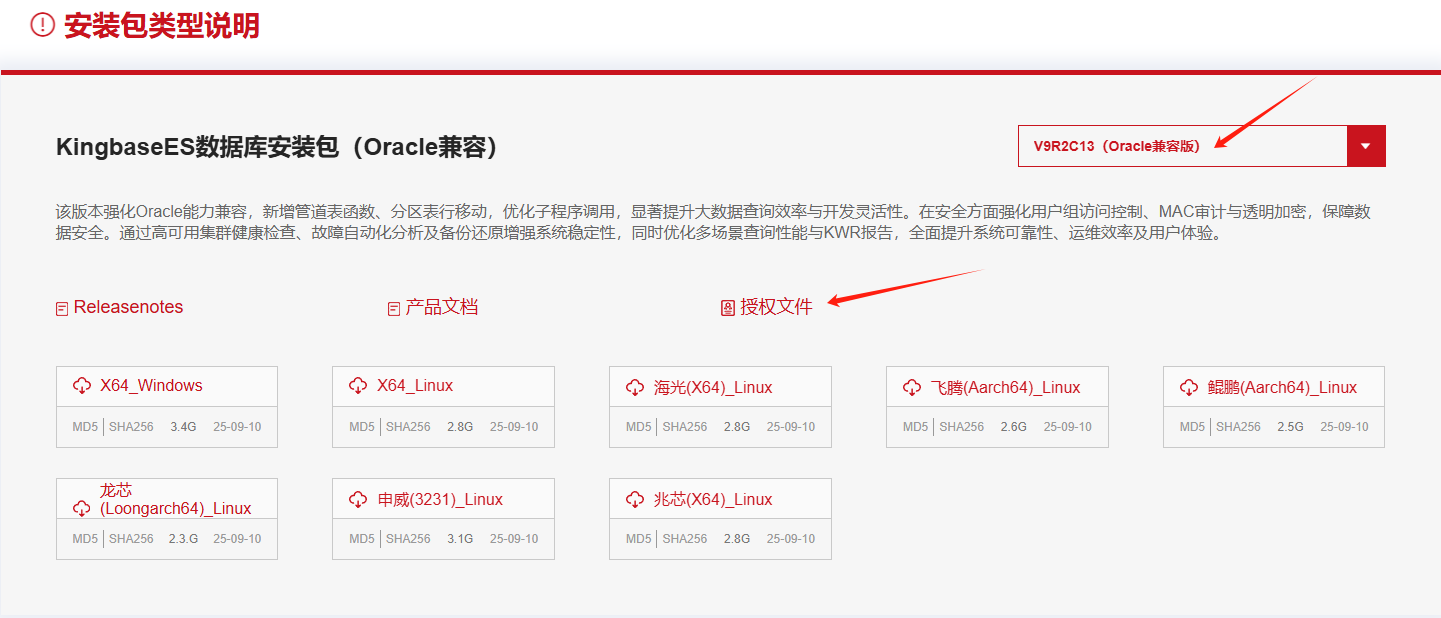This screenshot has width=1441, height=618.
Task: Click the 飞腾(Aarch64)_Linux download icon
Action: (x=912, y=388)
